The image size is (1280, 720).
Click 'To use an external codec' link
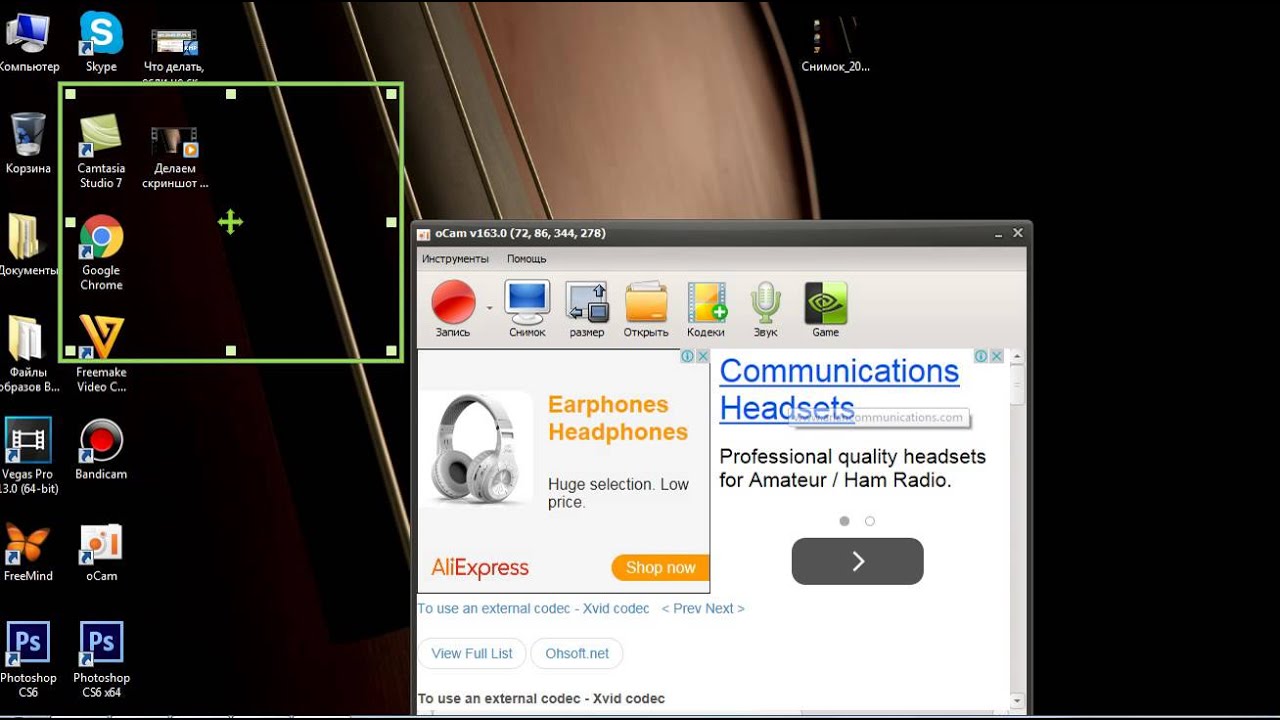coord(533,608)
